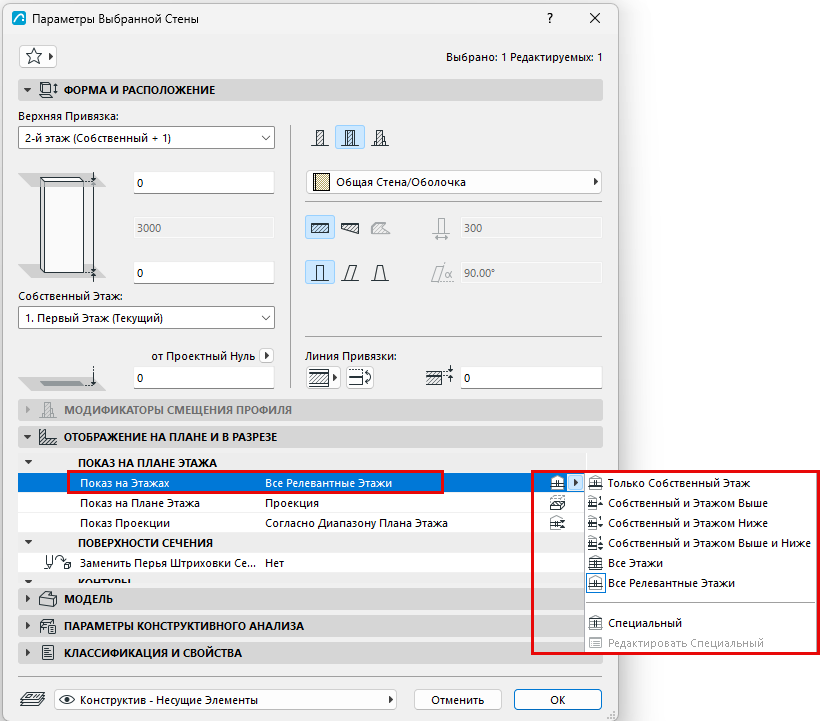Click reference line offset input field
The image size is (820, 721).
tap(531, 377)
